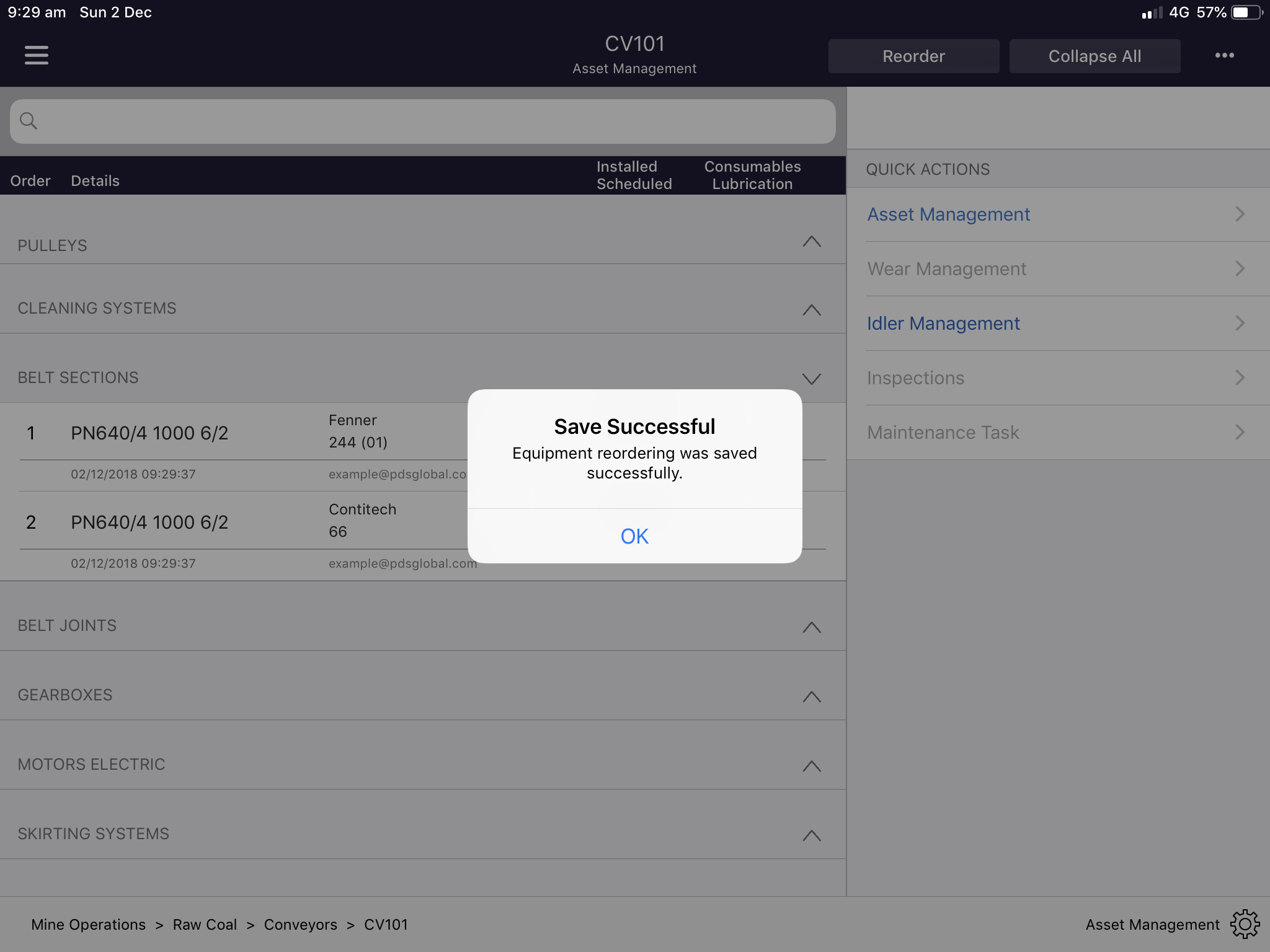Go to Raw Coal in breadcrumb

coord(205,924)
